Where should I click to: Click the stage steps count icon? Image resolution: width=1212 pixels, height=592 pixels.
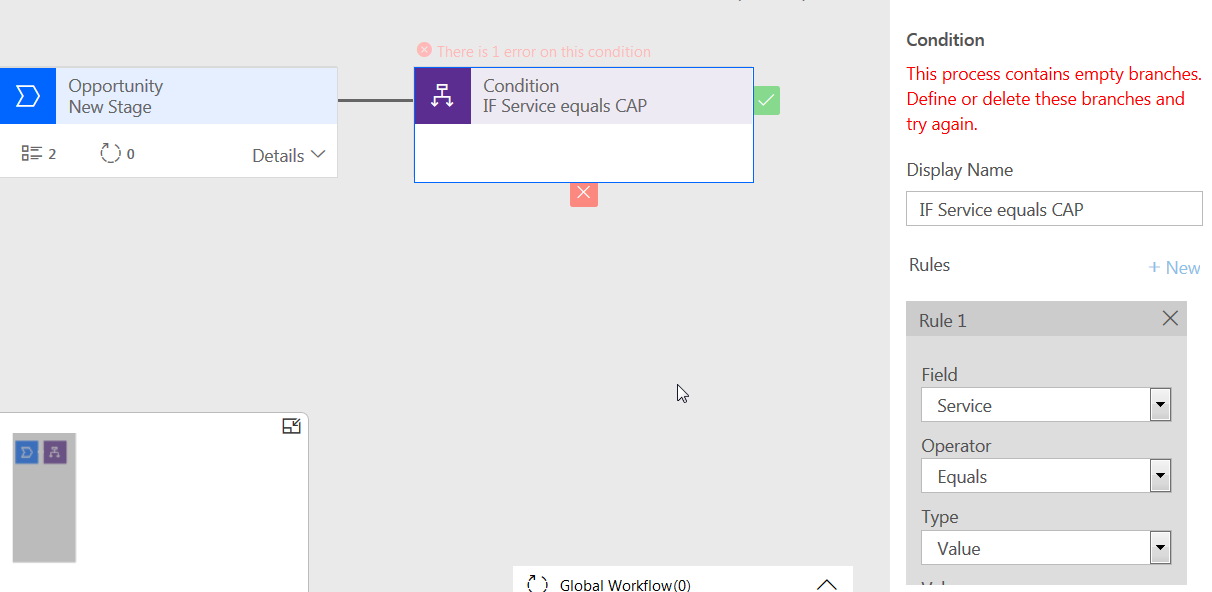click(32, 154)
